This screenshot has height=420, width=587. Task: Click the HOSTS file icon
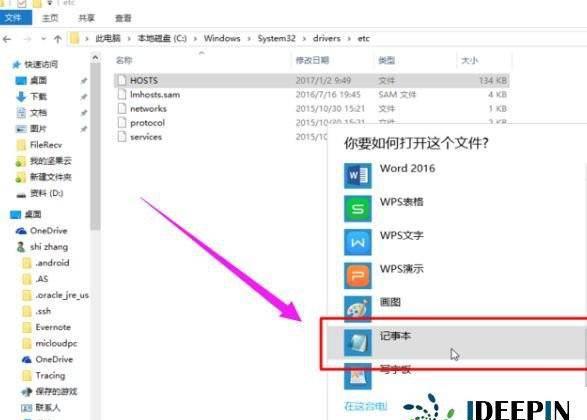pyautogui.click(x=122, y=80)
